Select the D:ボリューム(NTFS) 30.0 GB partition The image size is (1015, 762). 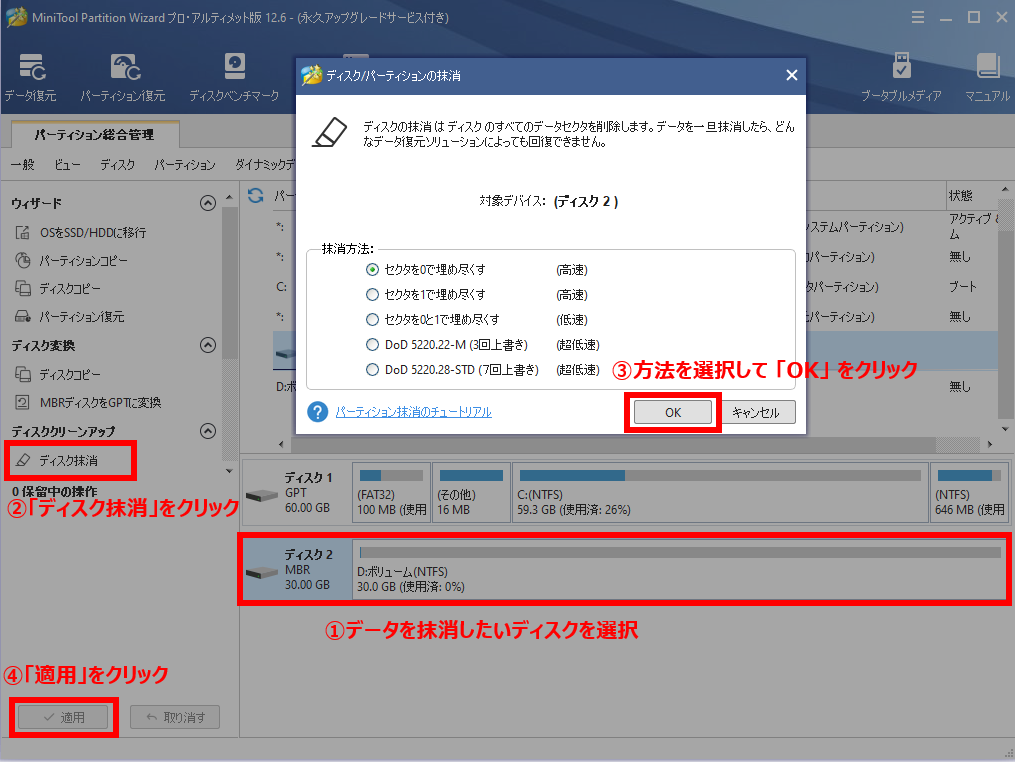pos(680,570)
